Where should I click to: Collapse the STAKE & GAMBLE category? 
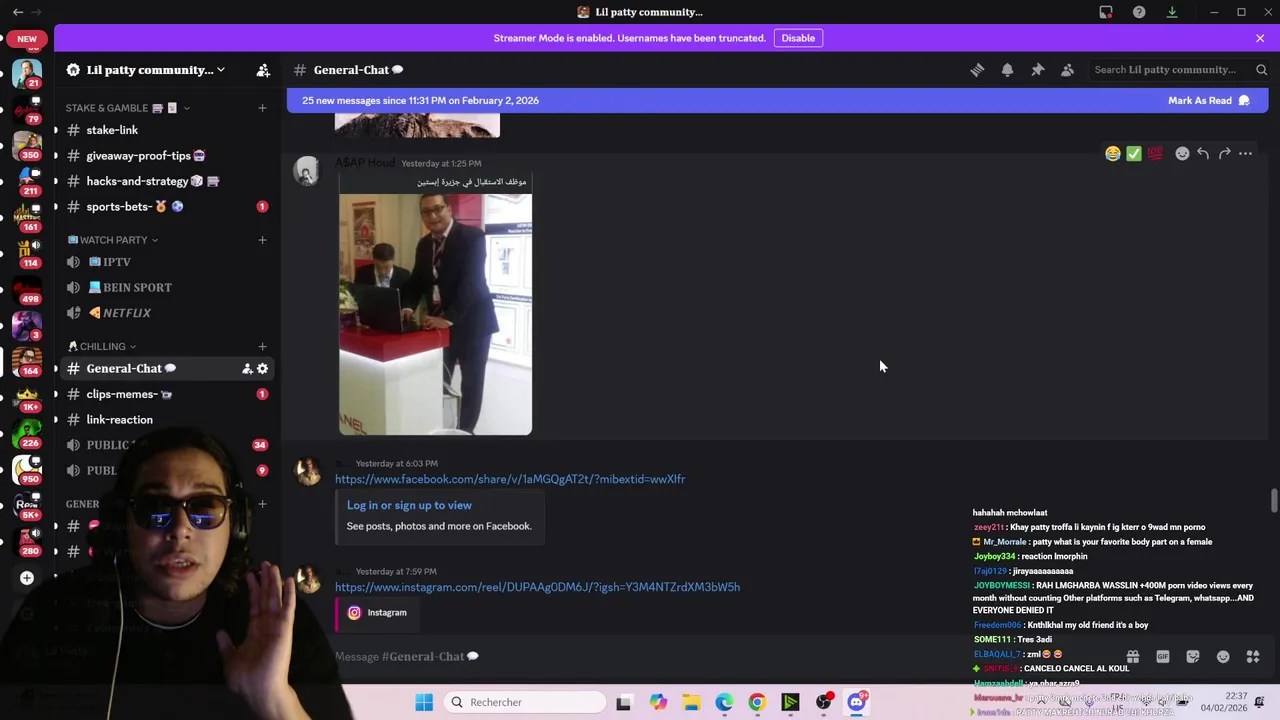[x=128, y=108]
